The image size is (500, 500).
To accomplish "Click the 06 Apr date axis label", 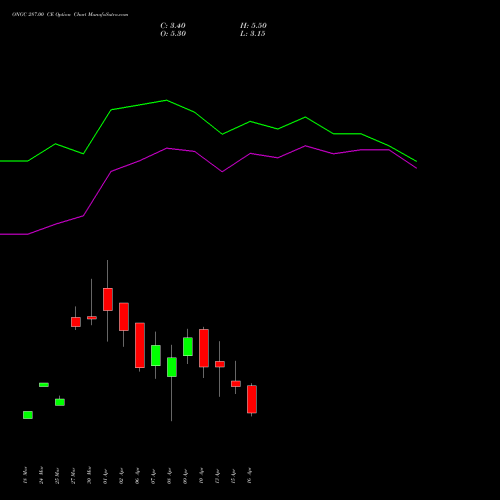I will pyautogui.click(x=137, y=475).
